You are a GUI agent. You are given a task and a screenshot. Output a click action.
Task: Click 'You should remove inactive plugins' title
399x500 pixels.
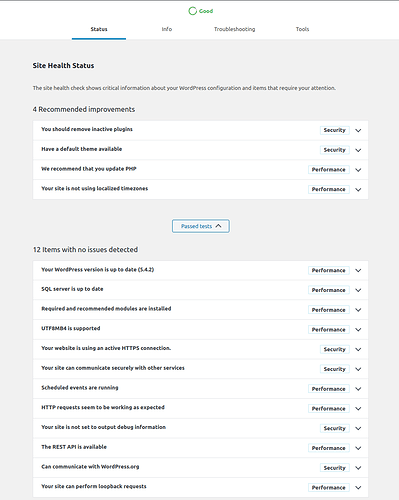(87, 129)
